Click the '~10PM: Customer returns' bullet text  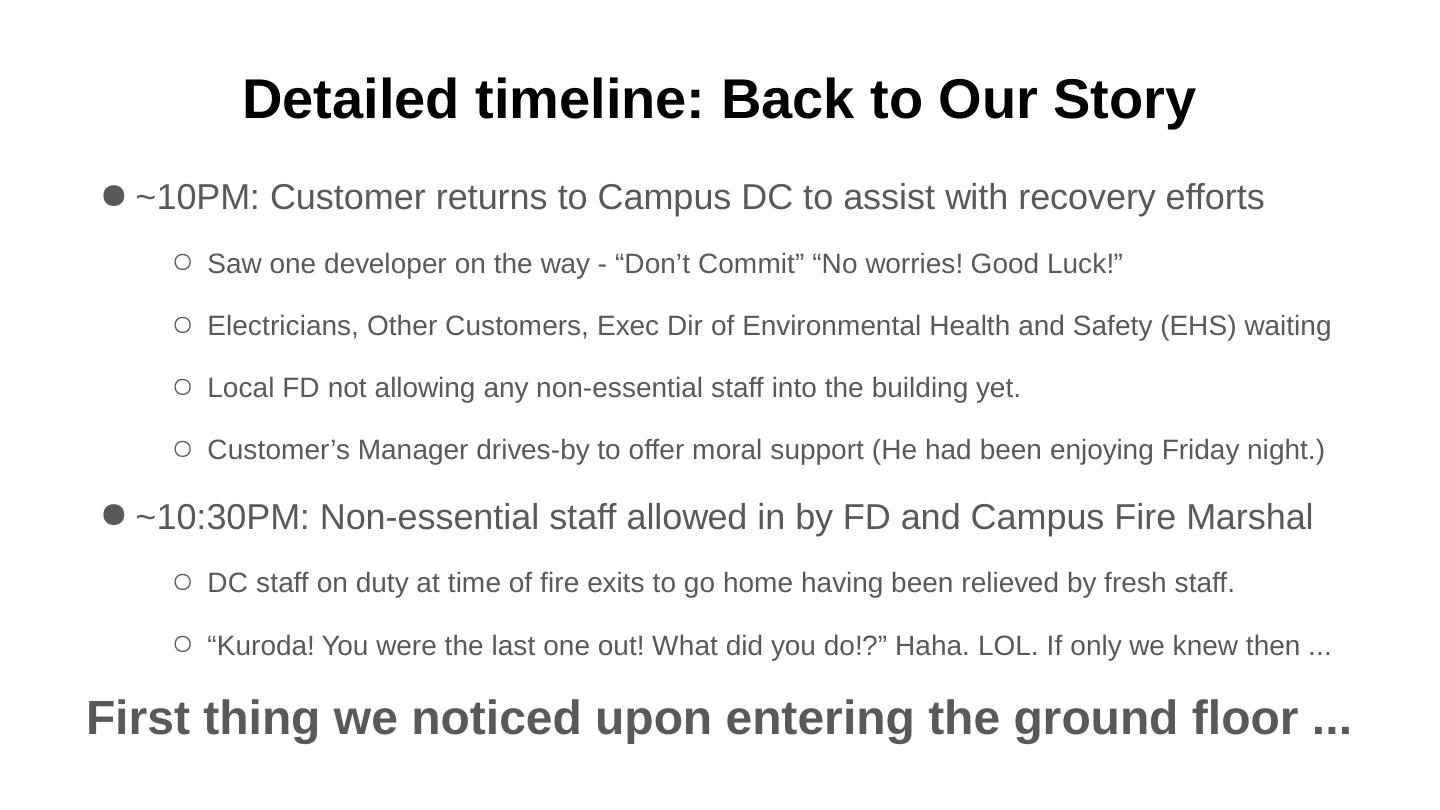coord(700,198)
